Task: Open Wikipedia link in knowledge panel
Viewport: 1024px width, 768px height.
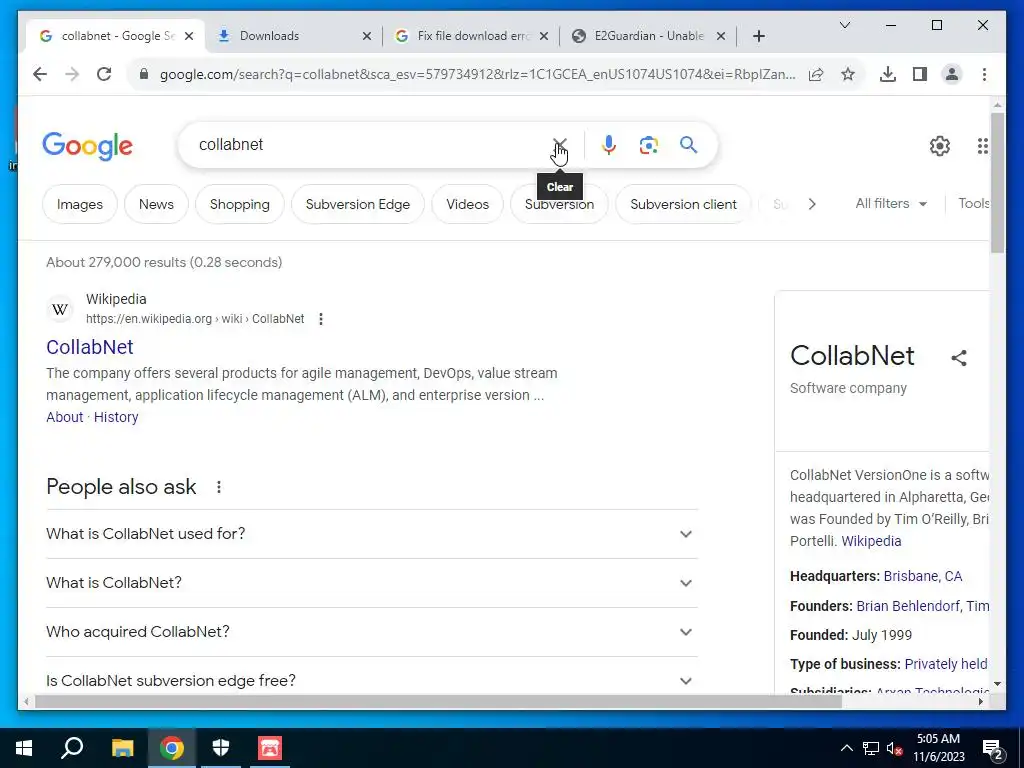Action: pyautogui.click(x=871, y=541)
